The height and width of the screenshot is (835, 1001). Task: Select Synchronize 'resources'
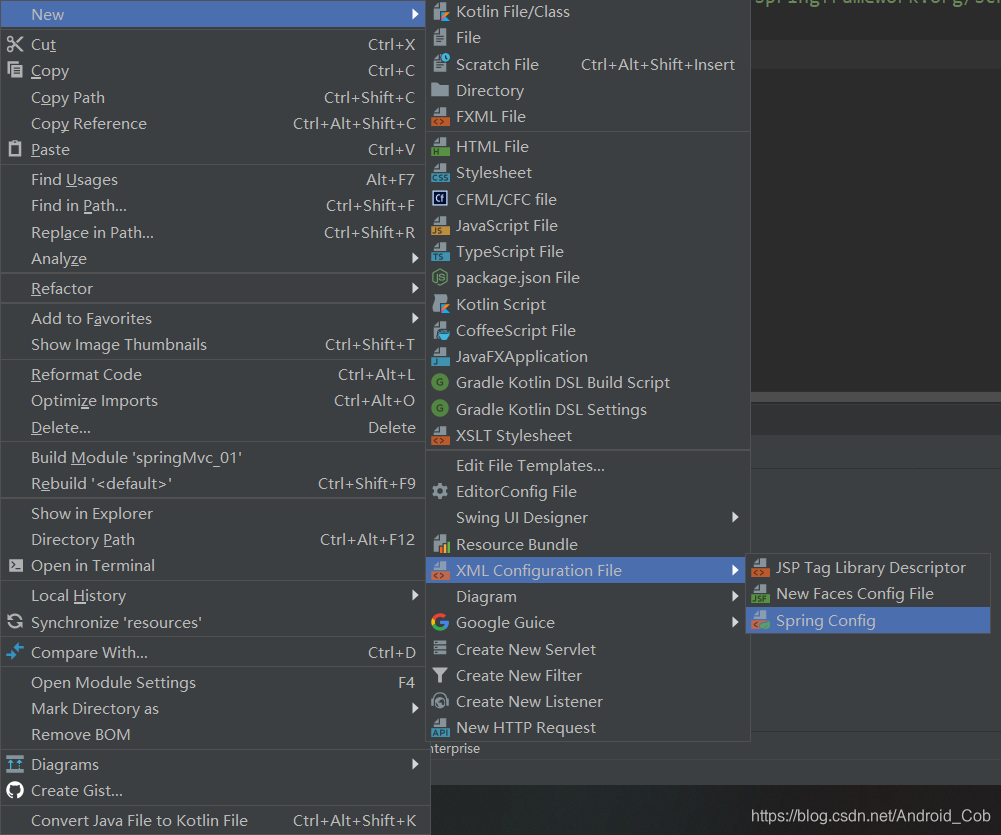pos(213,622)
